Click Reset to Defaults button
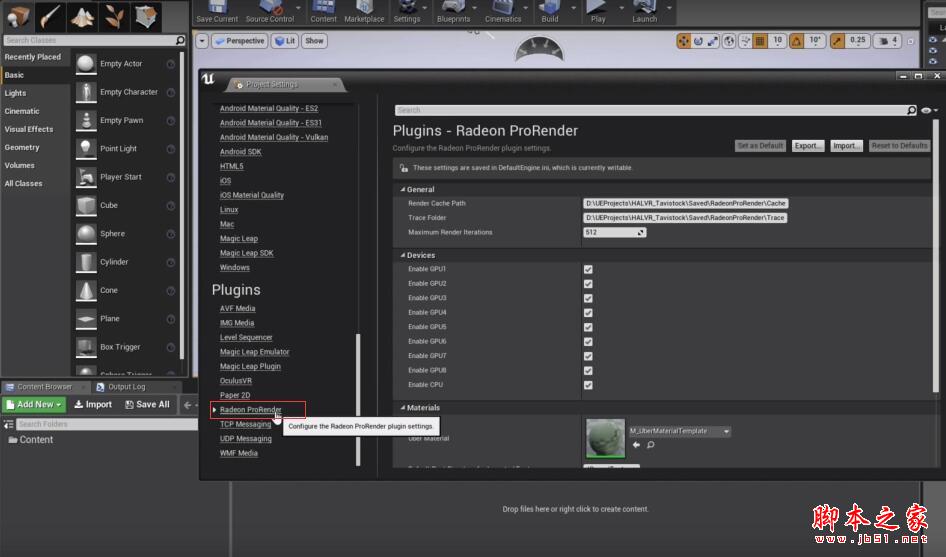946x557 pixels. 899,145
